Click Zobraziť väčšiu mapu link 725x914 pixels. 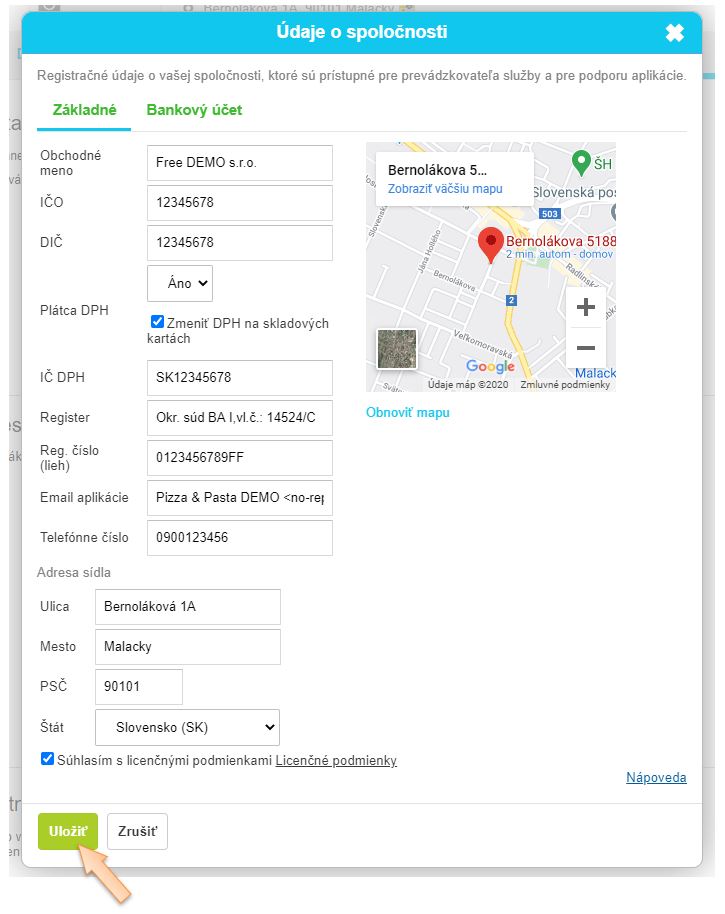click(x=445, y=188)
